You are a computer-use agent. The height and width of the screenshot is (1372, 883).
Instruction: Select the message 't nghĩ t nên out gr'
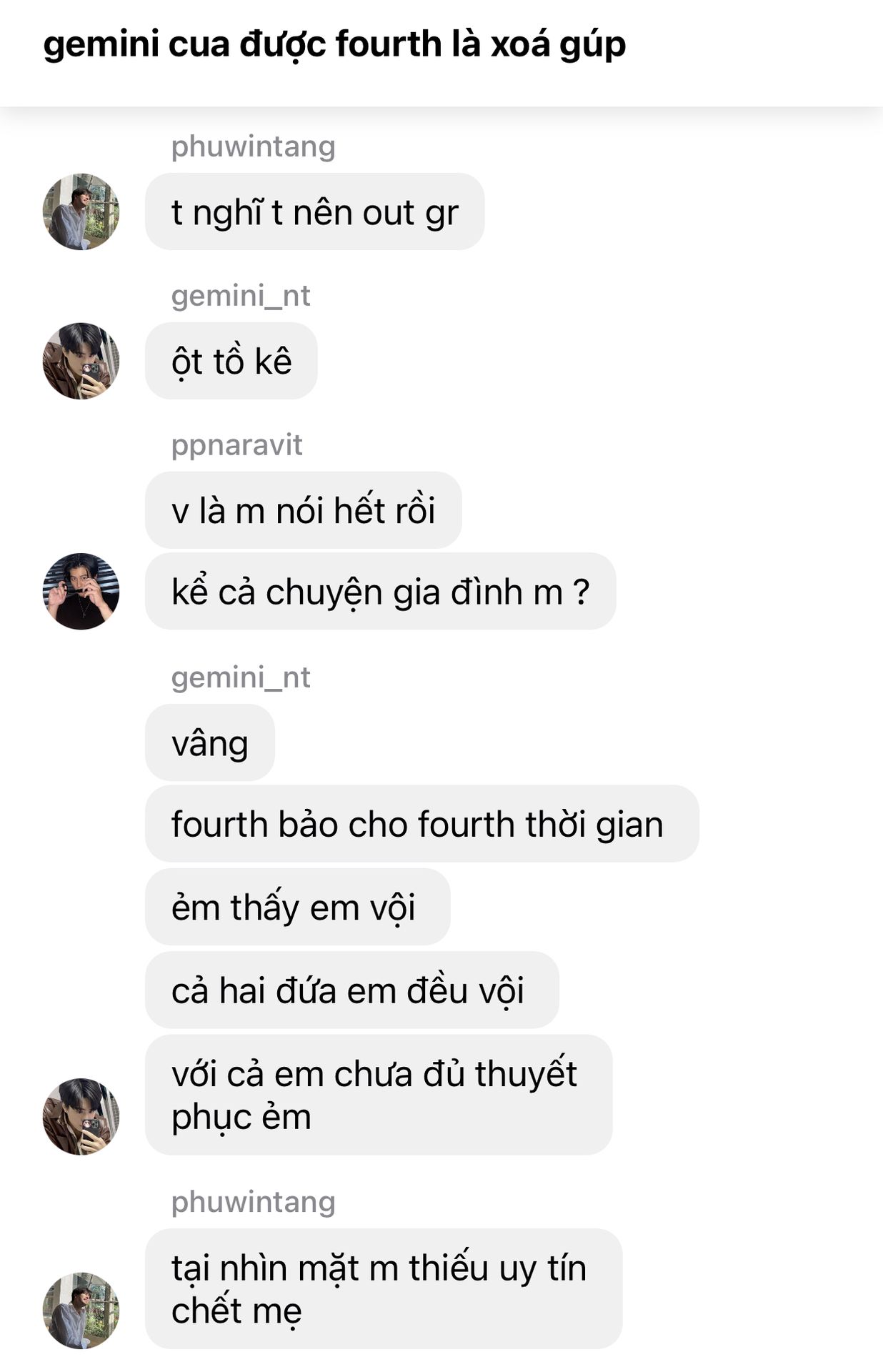[314, 212]
